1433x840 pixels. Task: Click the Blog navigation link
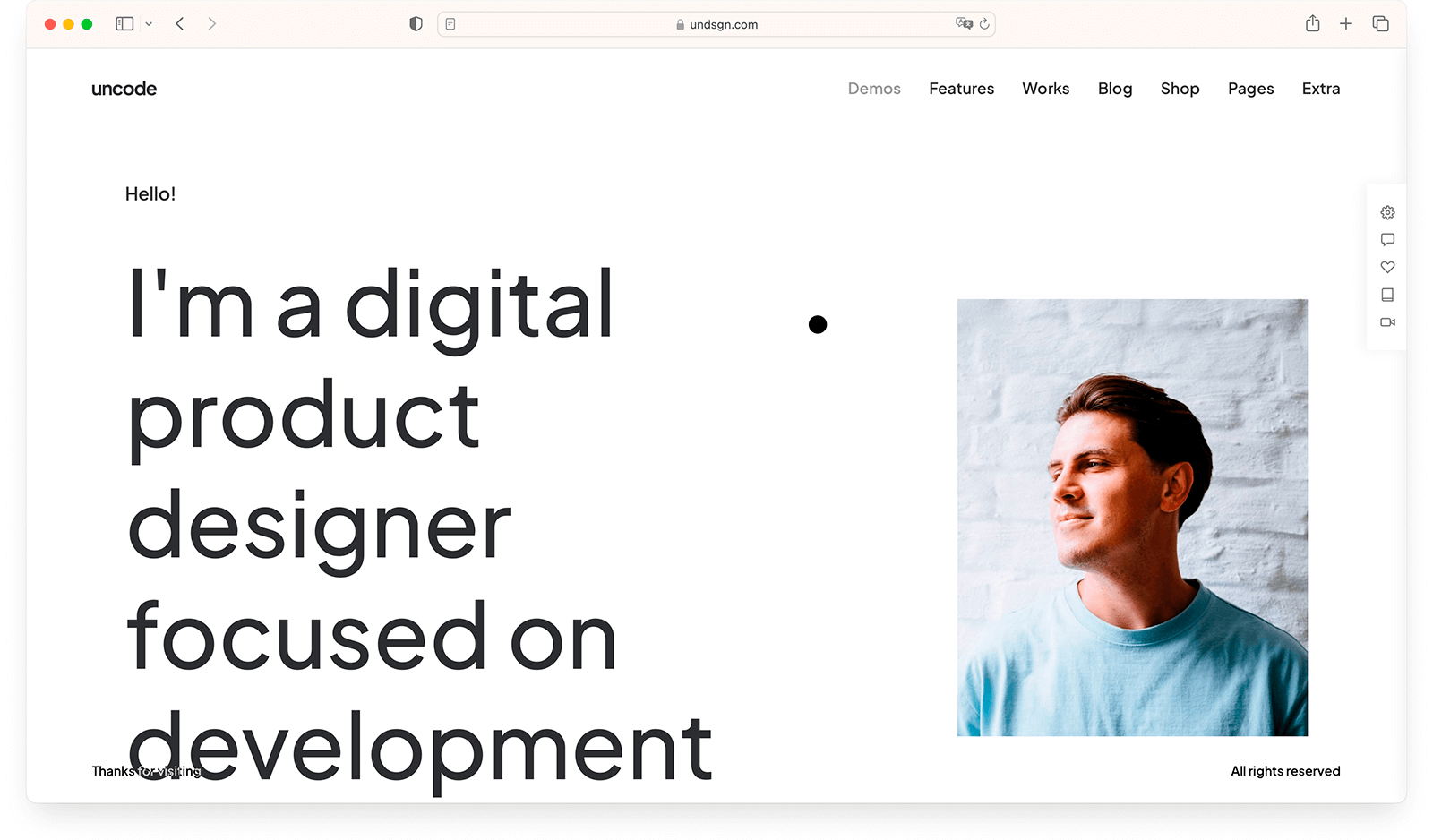point(1115,89)
